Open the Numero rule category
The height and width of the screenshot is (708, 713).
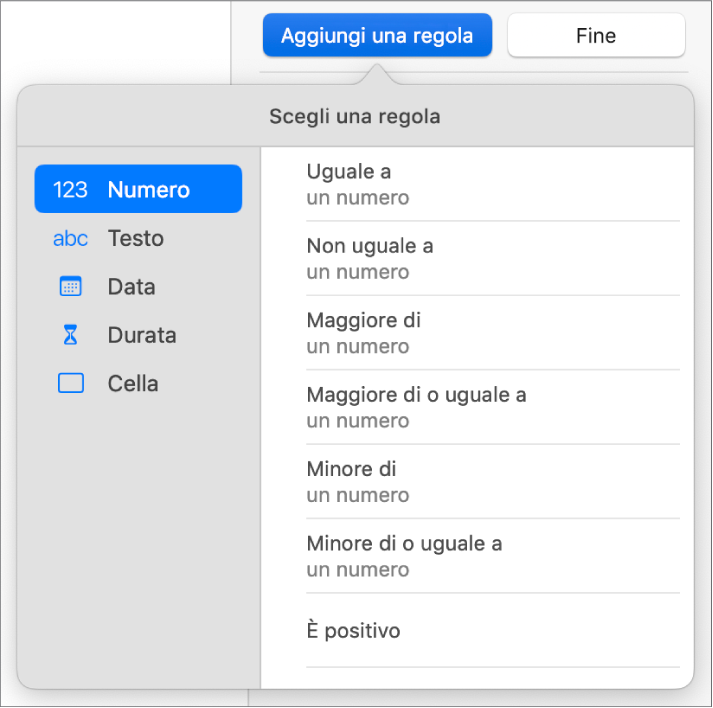[138, 189]
